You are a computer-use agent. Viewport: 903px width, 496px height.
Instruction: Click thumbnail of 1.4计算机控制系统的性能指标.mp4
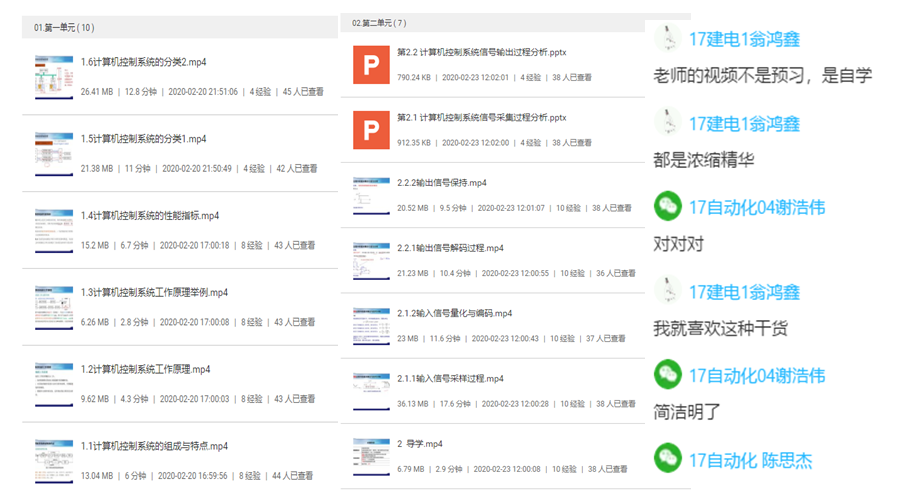(54, 230)
